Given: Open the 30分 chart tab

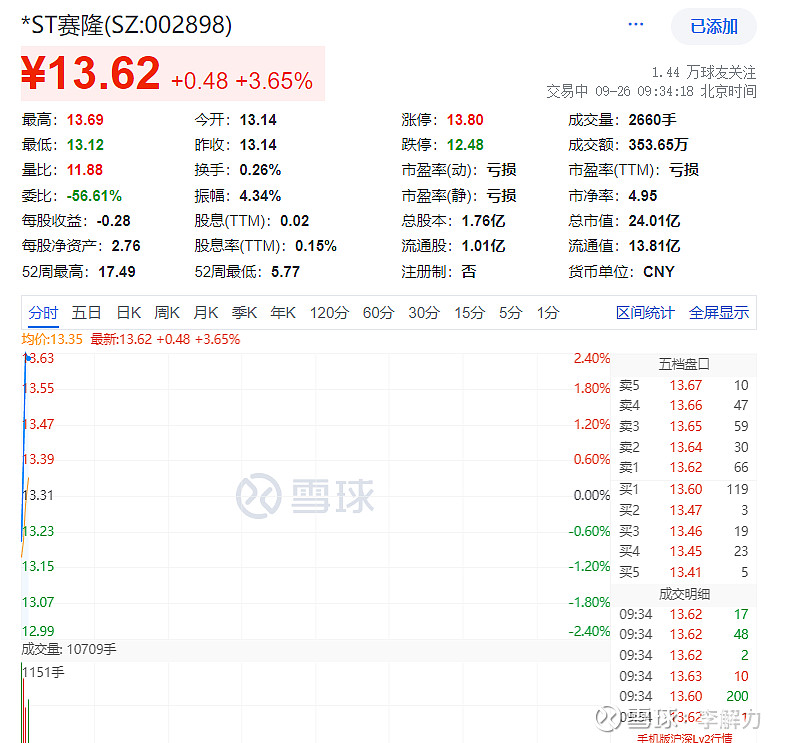Looking at the screenshot, I should tap(424, 313).
